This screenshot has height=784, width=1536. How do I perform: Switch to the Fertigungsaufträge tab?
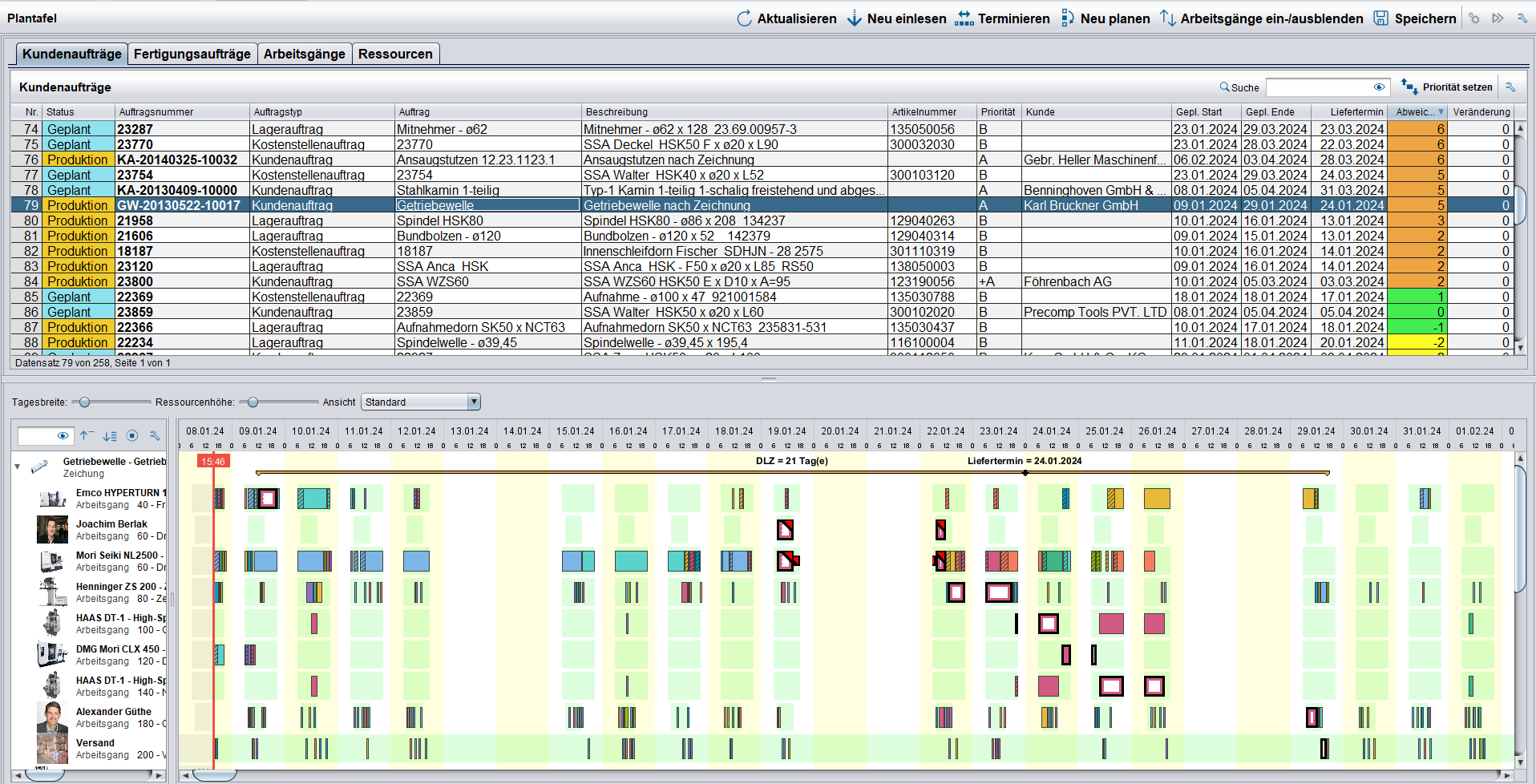(x=192, y=54)
